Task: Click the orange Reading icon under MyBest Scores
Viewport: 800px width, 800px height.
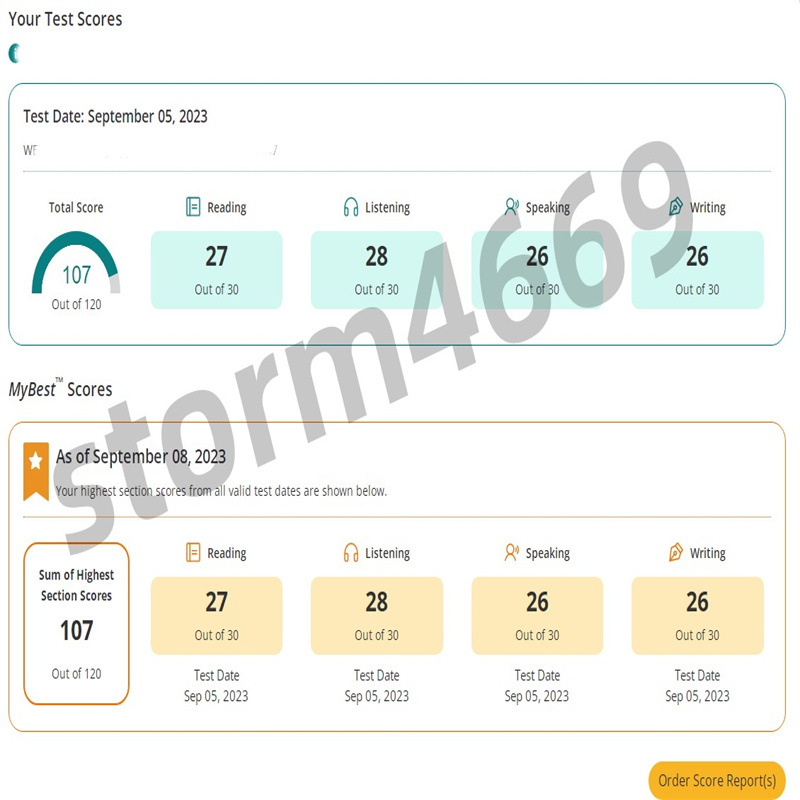Action: 193,552
